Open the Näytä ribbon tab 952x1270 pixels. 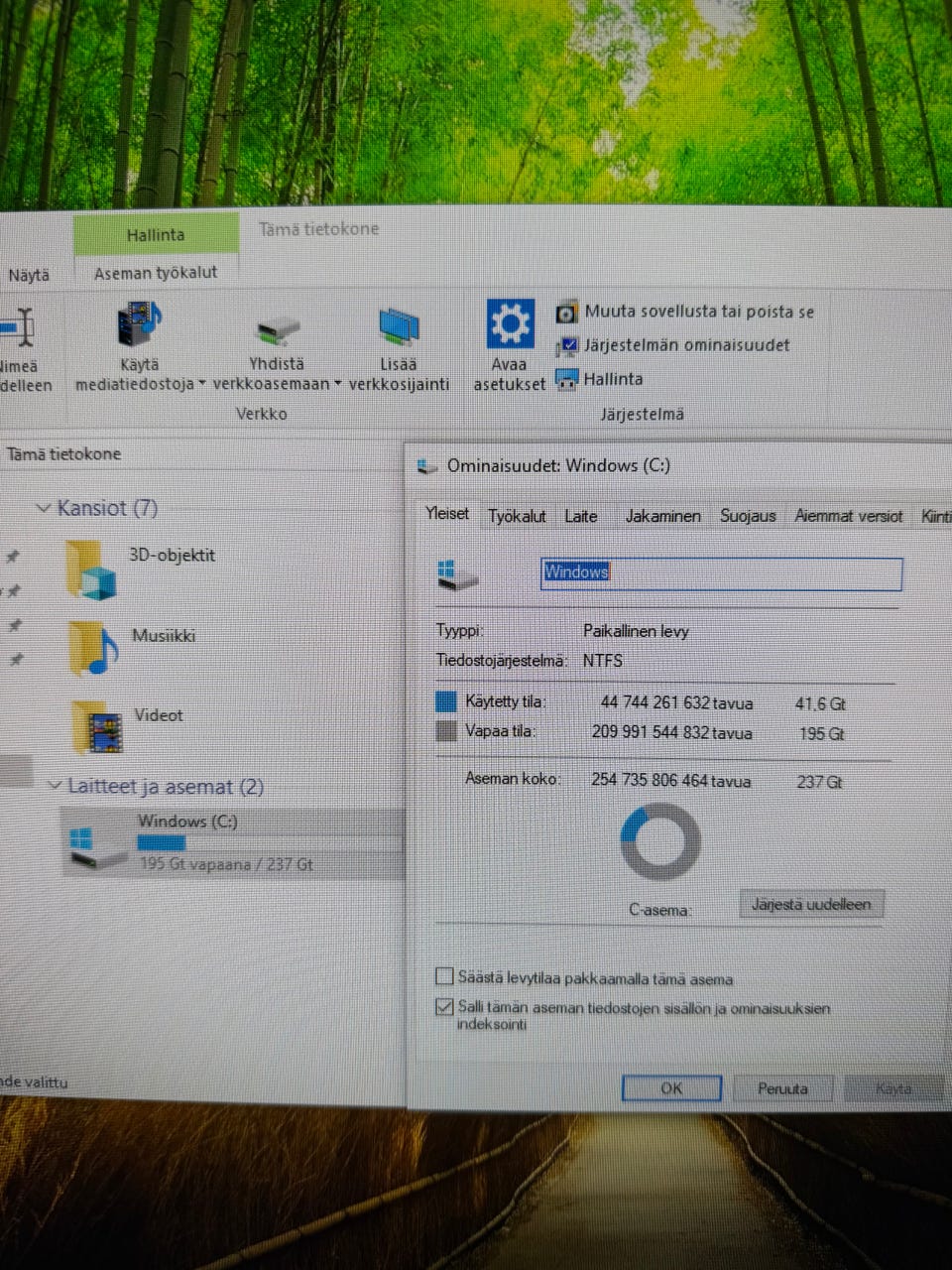[29, 275]
